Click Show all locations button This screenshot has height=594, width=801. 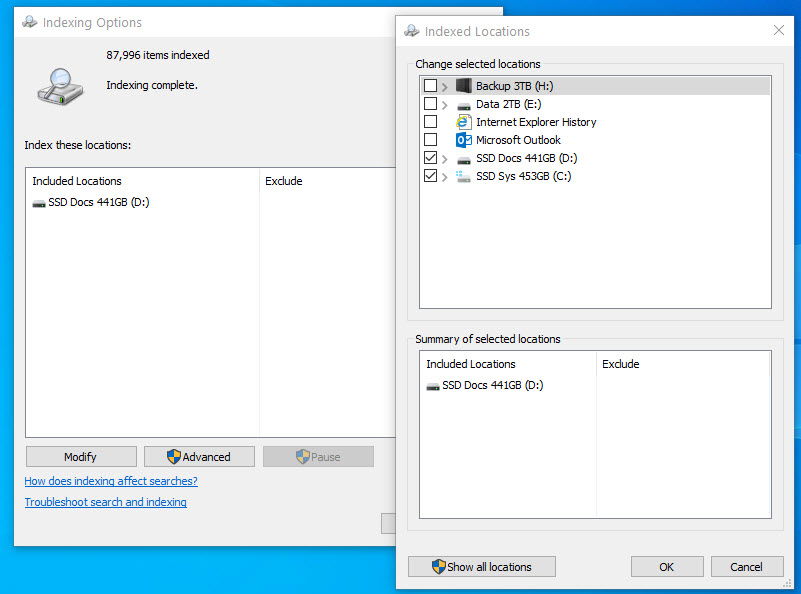click(x=482, y=567)
